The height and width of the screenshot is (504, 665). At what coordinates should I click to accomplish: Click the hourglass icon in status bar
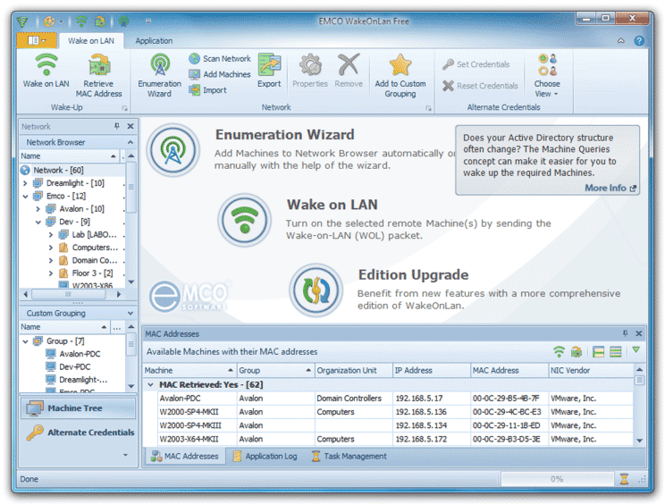pos(624,479)
